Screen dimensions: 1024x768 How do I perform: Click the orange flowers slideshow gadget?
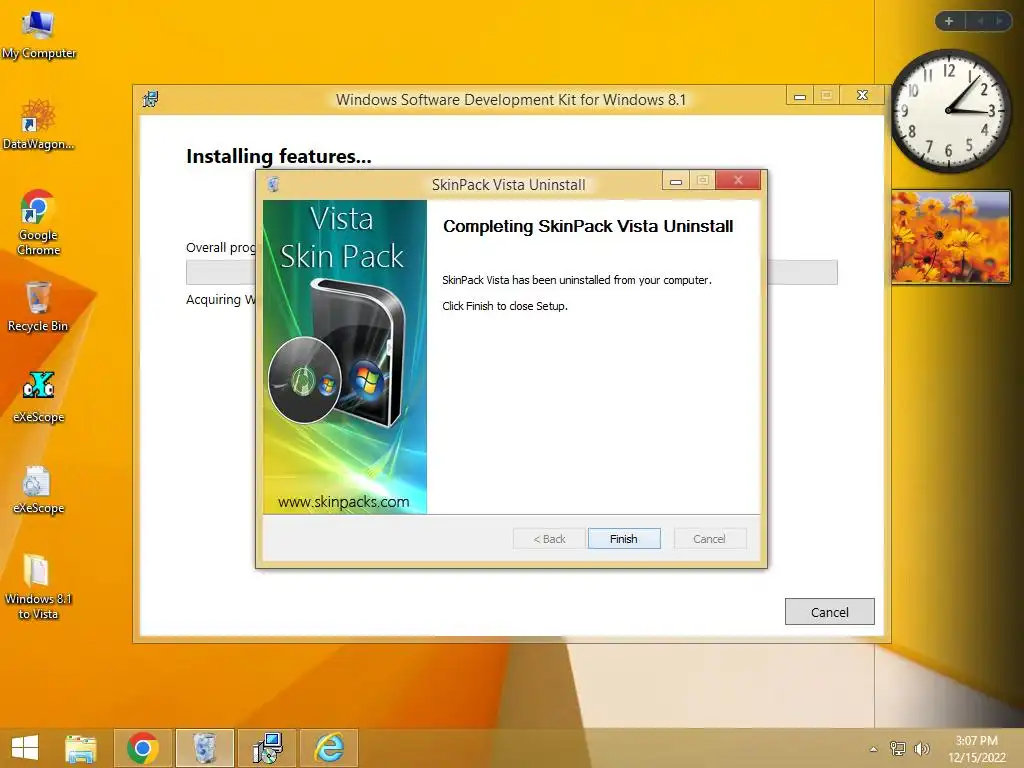pos(951,236)
